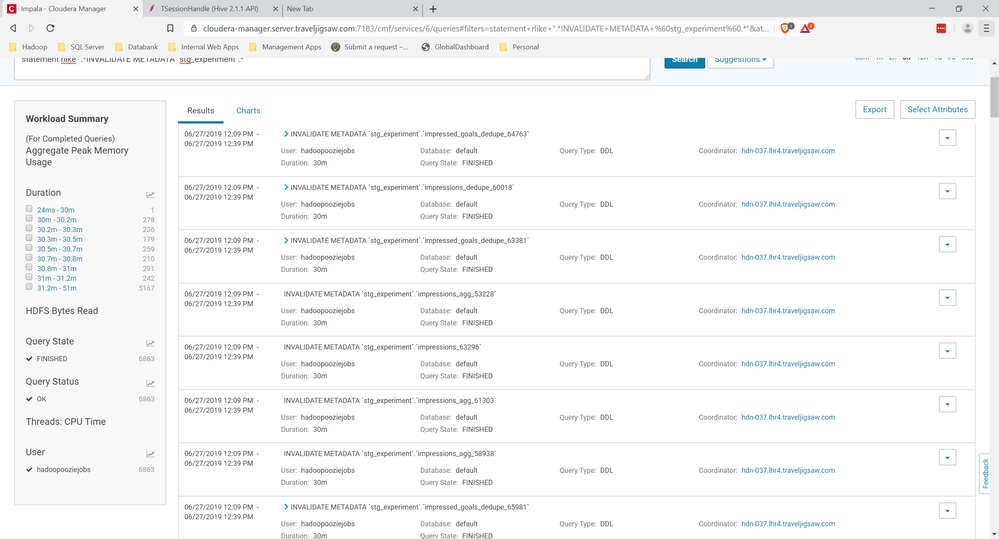This screenshot has width=999, height=539.
Task: Open Internal Web Apps bookmark folder
Action: coord(204,47)
